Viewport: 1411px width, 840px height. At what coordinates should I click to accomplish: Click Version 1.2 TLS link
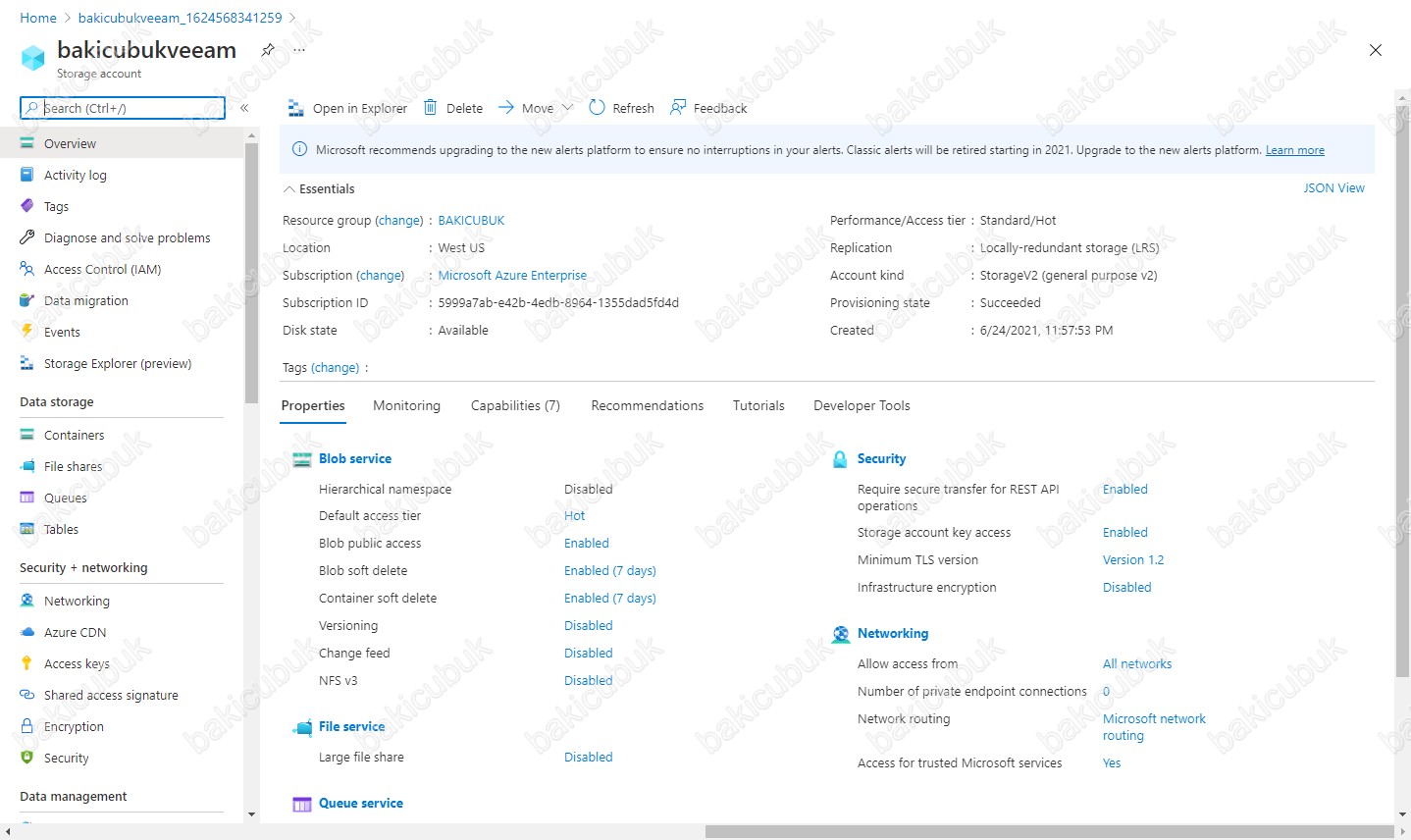pyautogui.click(x=1133, y=559)
